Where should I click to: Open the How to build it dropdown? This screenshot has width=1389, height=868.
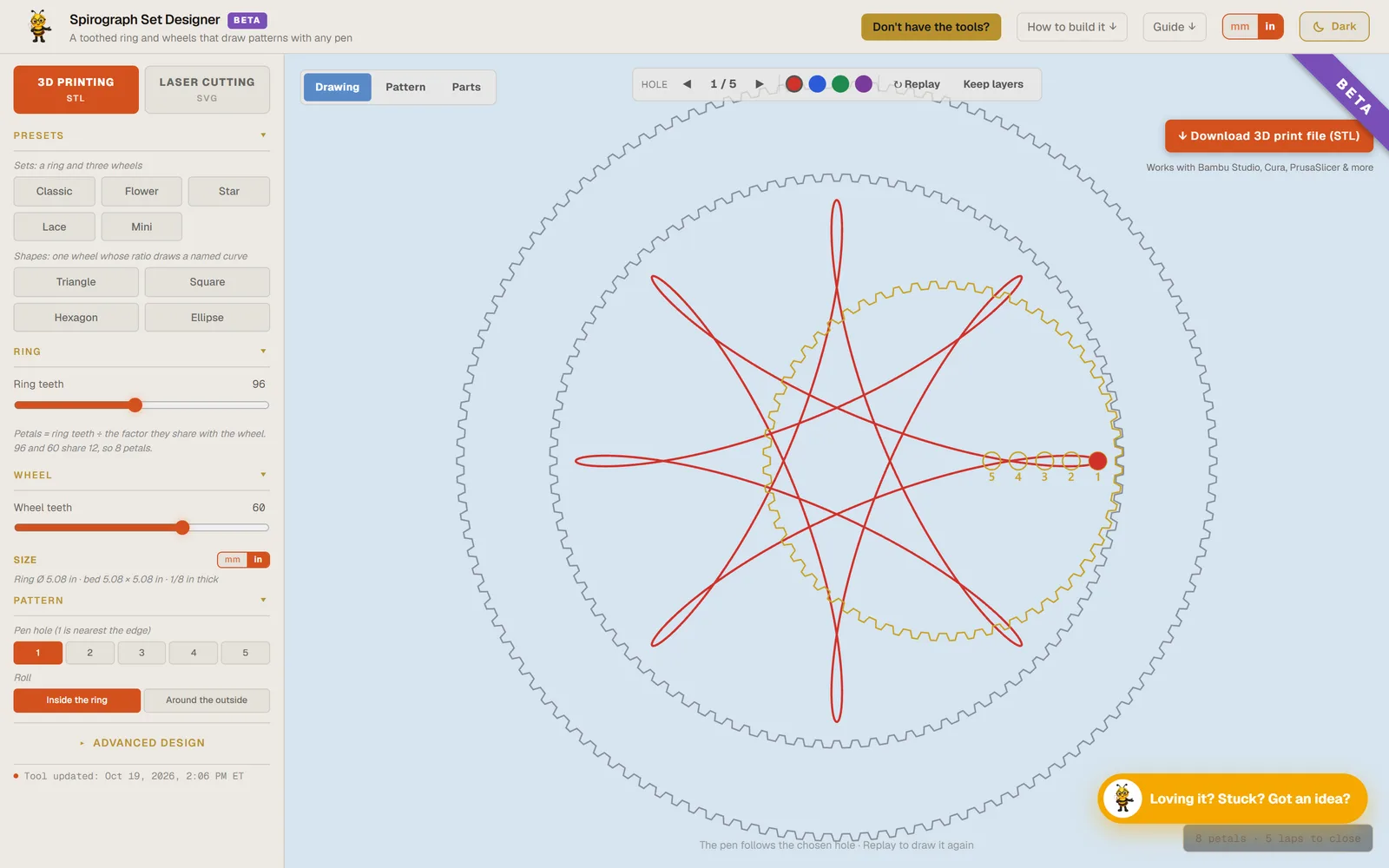tap(1072, 27)
